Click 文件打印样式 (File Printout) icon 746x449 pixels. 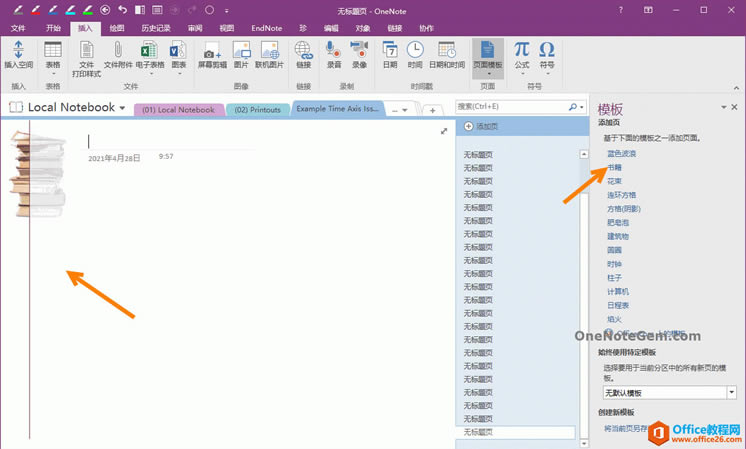87,59
